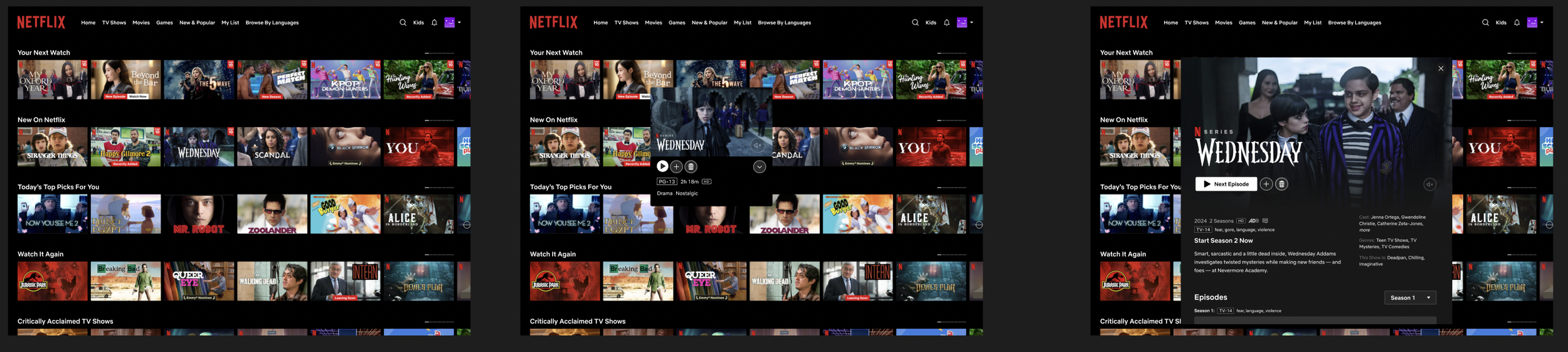Image resolution: width=1568 pixels, height=352 pixels.
Task: Open New & Popular on the right screen
Action: coord(1279,23)
